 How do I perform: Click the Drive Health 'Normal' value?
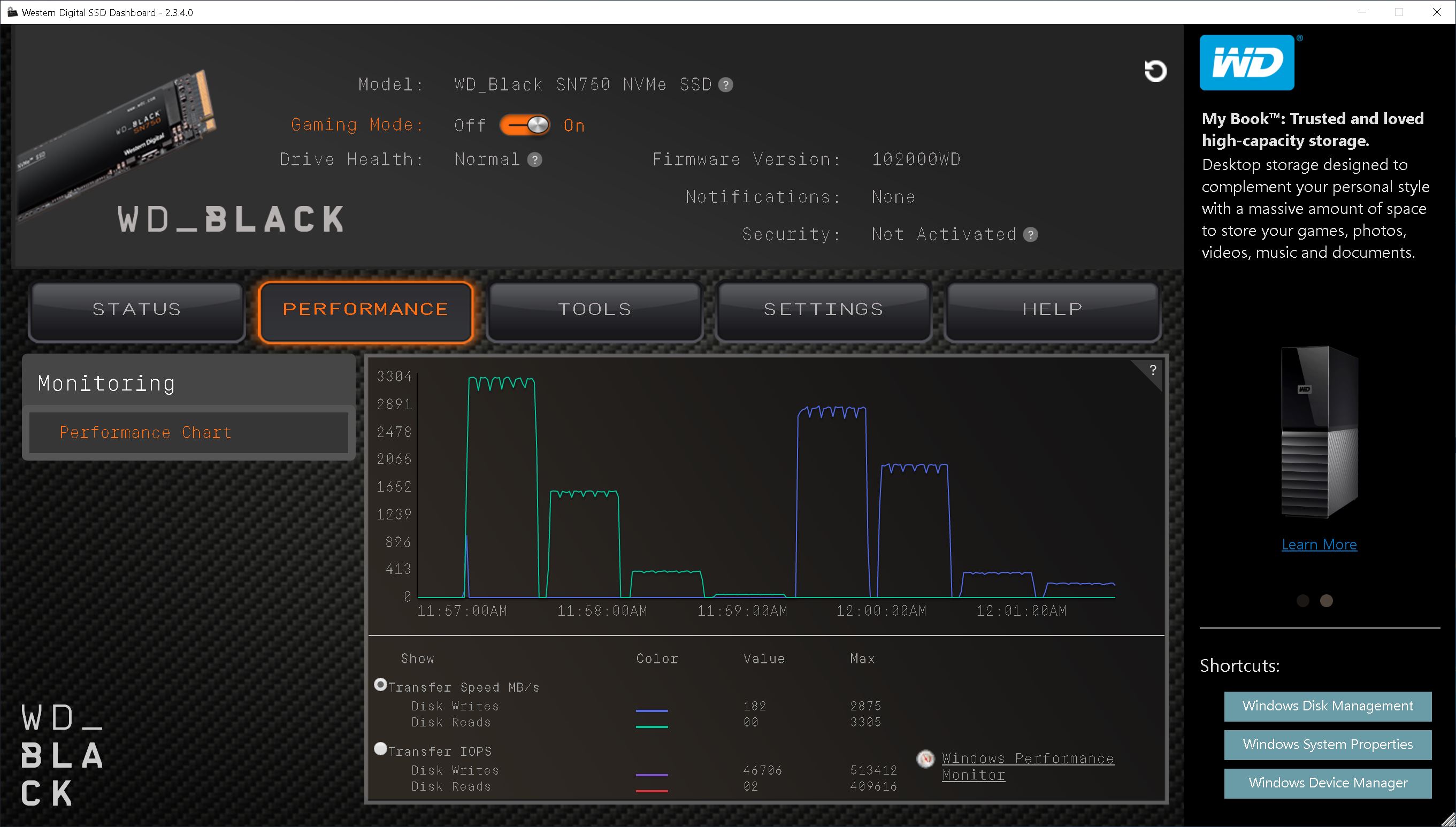click(487, 159)
